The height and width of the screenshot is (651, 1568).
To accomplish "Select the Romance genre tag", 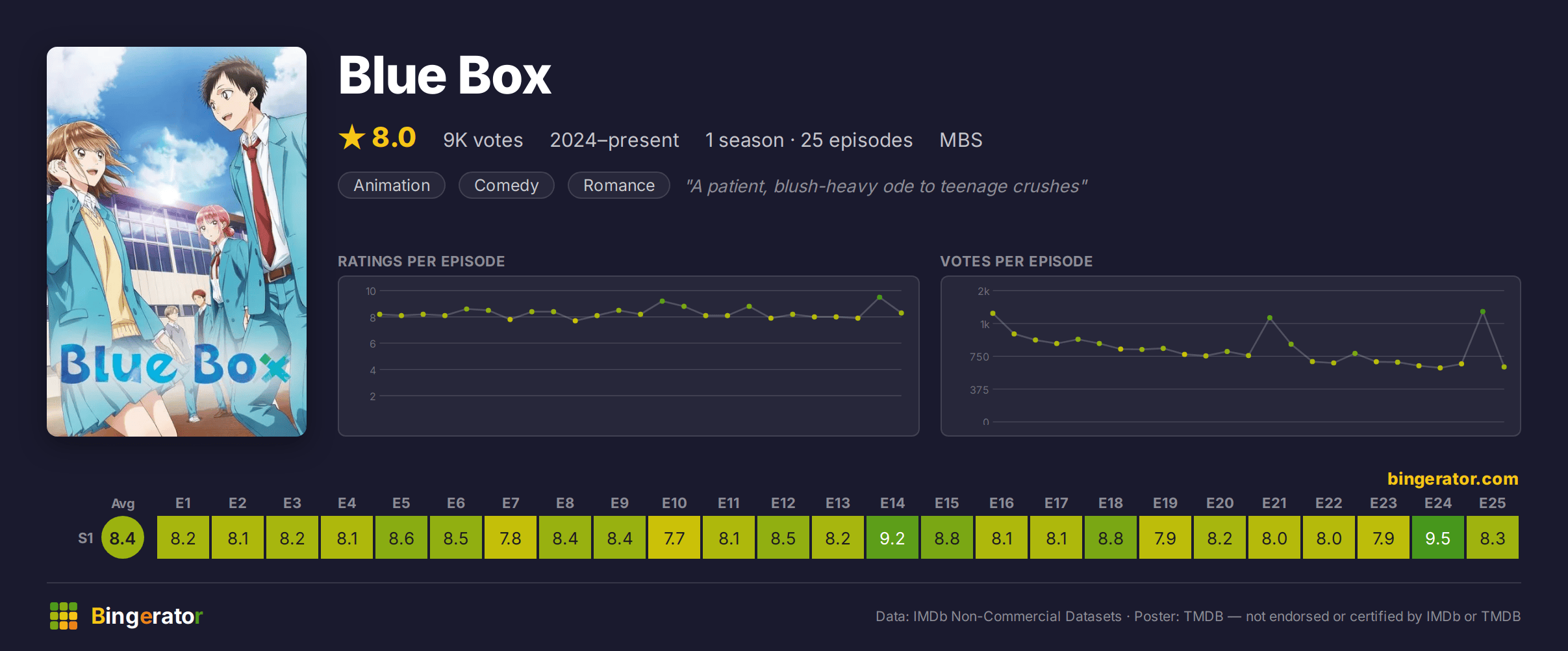I will click(619, 185).
